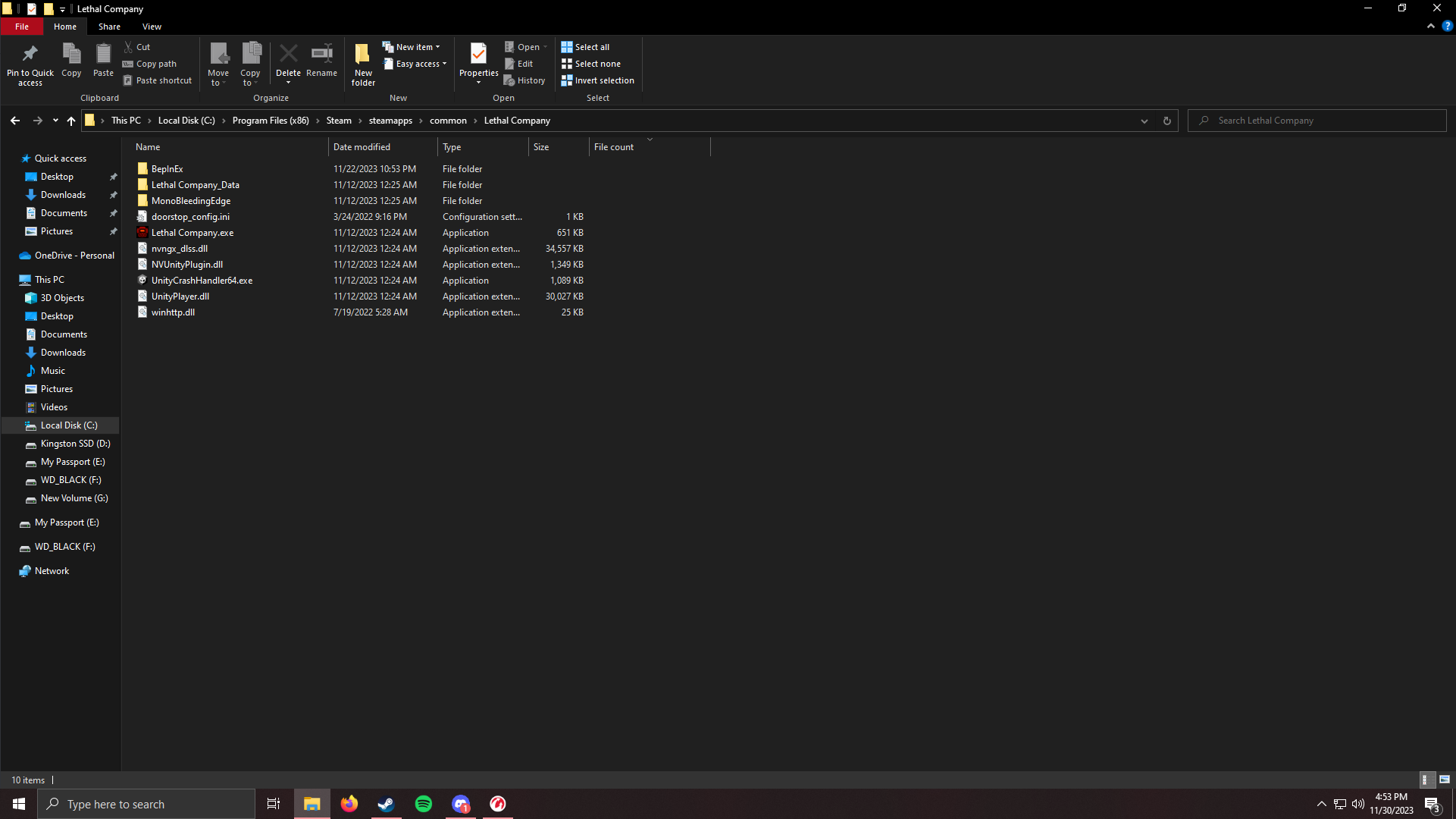Open the address bar history dropdown
The width and height of the screenshot is (1456, 819).
tap(1144, 121)
